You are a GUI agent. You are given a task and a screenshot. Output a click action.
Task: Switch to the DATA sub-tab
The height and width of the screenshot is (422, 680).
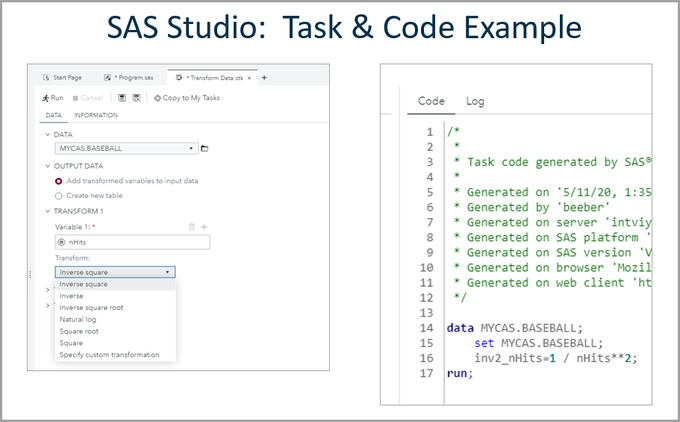coord(53,115)
